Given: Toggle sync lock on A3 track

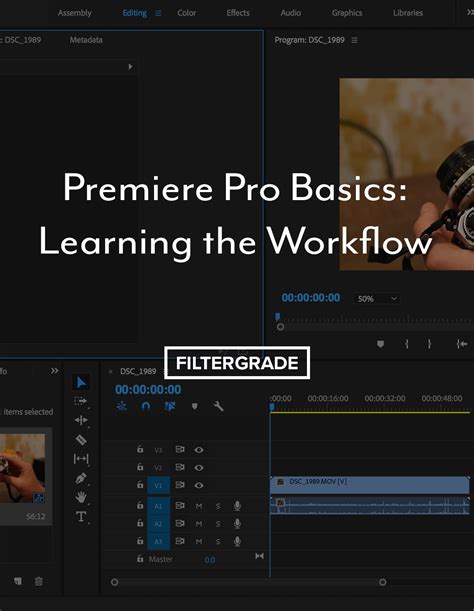Looking at the screenshot, I should click(180, 541).
